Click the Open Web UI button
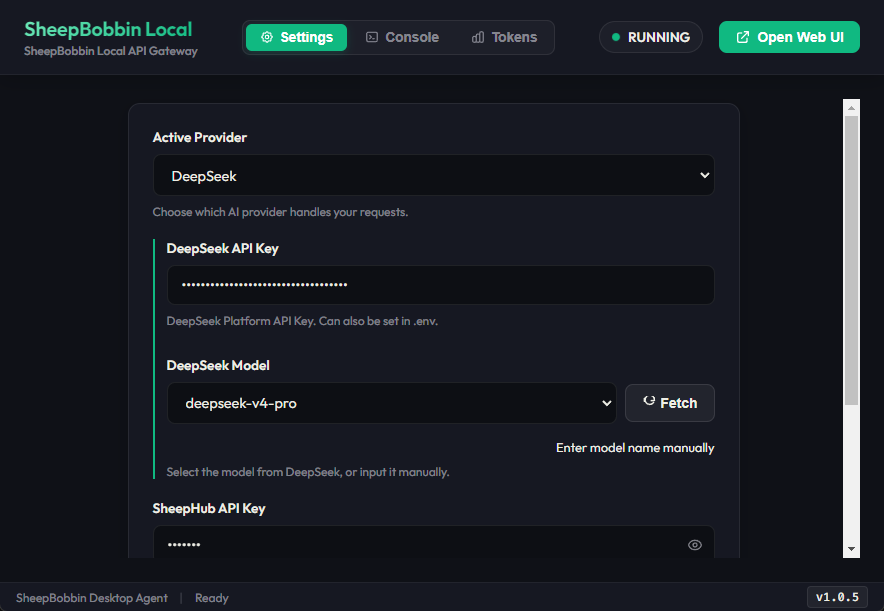The width and height of the screenshot is (884, 611). tap(789, 37)
